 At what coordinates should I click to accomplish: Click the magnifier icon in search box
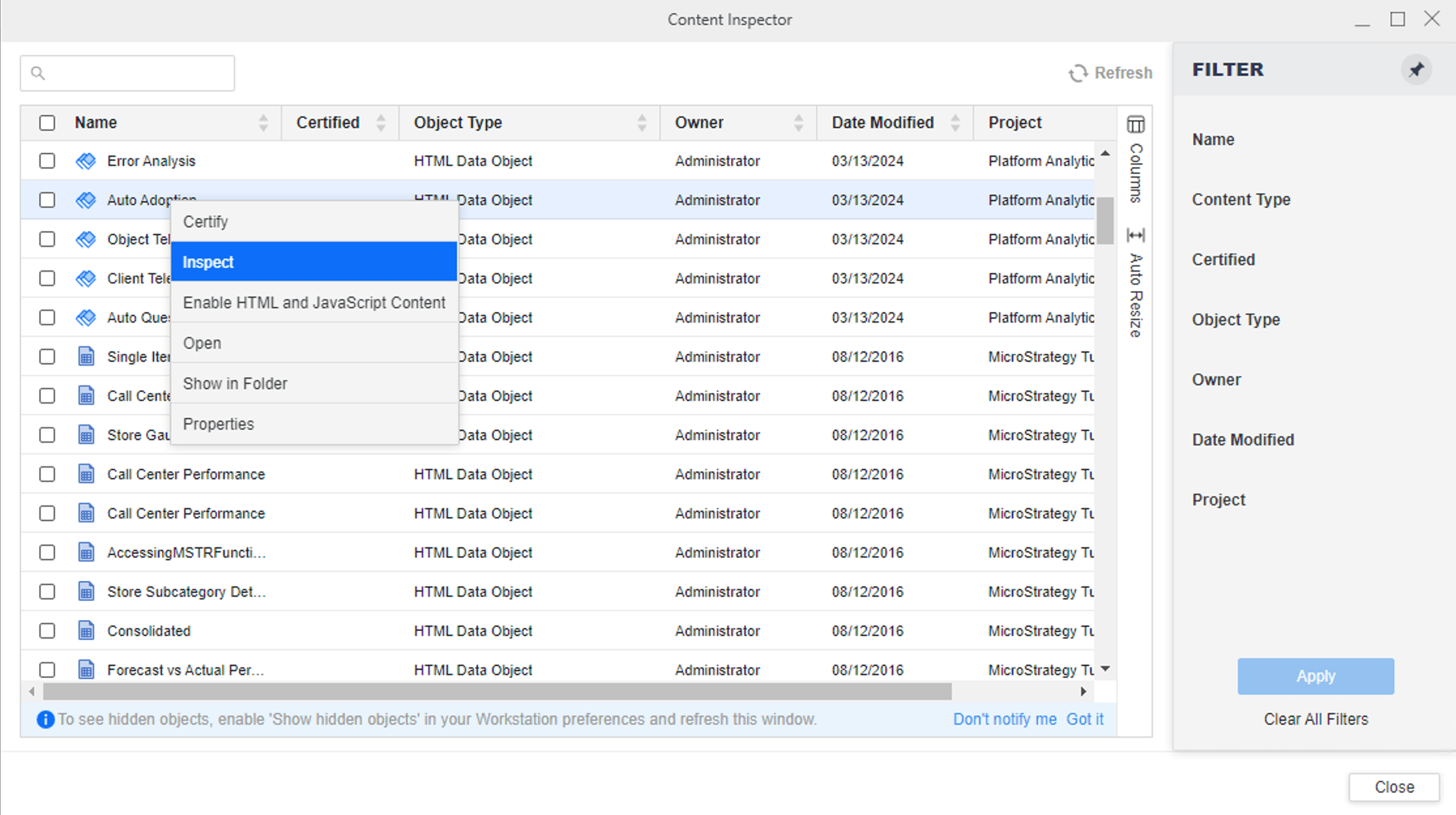coord(38,73)
